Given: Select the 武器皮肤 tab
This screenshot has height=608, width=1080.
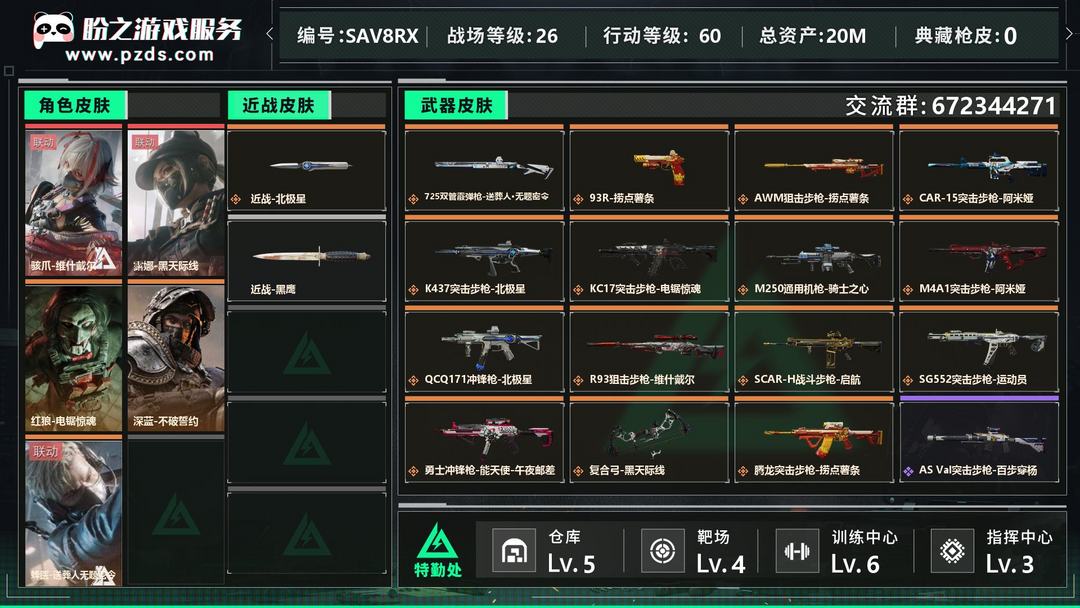Looking at the screenshot, I should [x=456, y=105].
